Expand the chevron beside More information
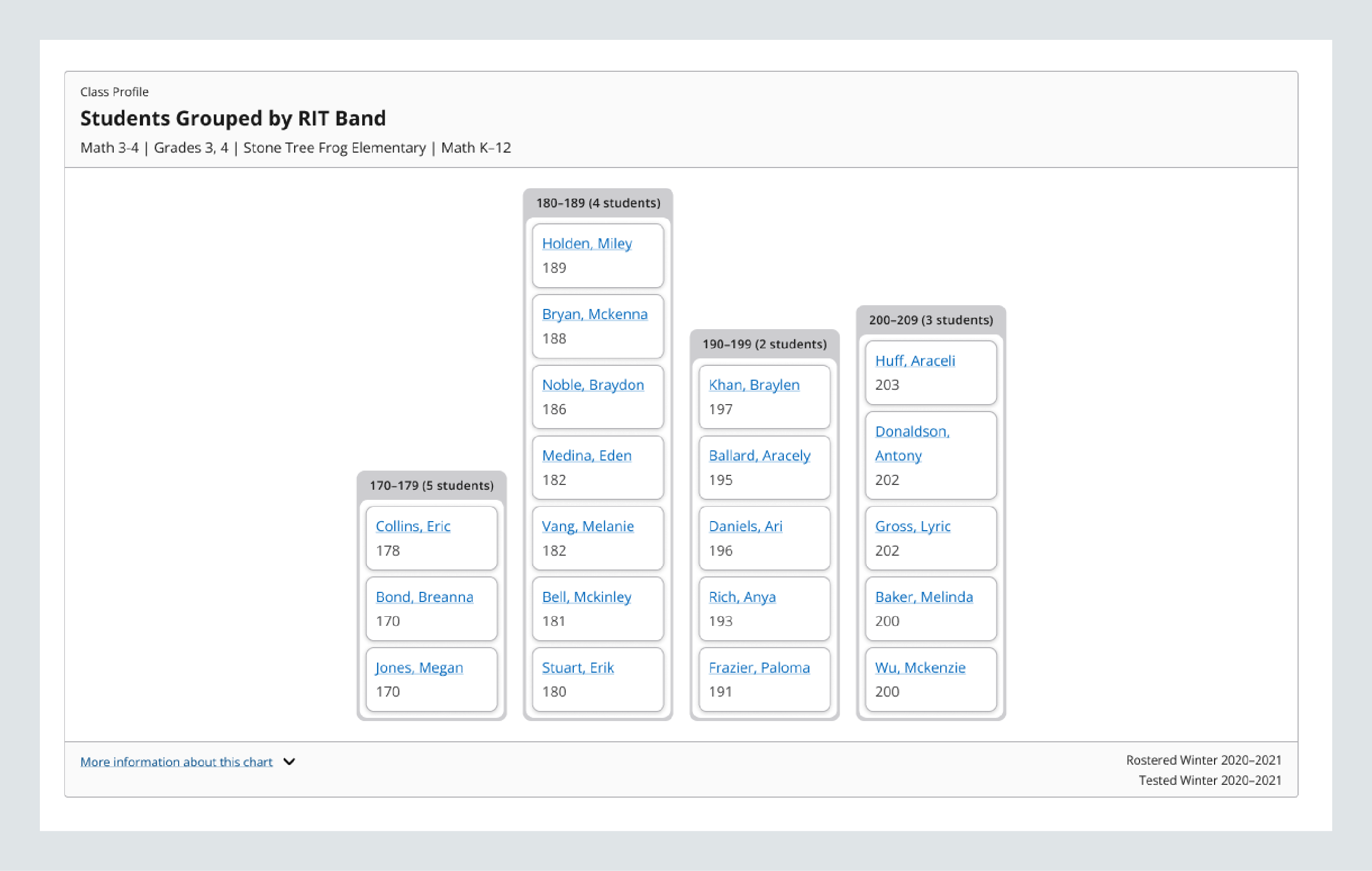Viewport: 1372px width, 871px height. (x=289, y=761)
